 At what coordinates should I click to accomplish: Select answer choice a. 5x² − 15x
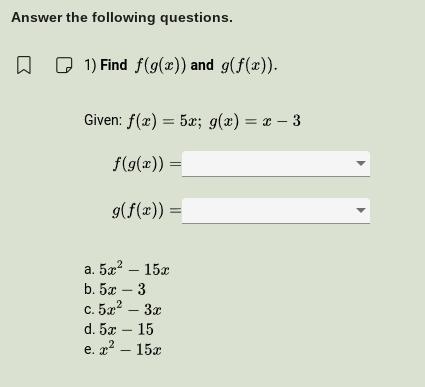[127, 268]
